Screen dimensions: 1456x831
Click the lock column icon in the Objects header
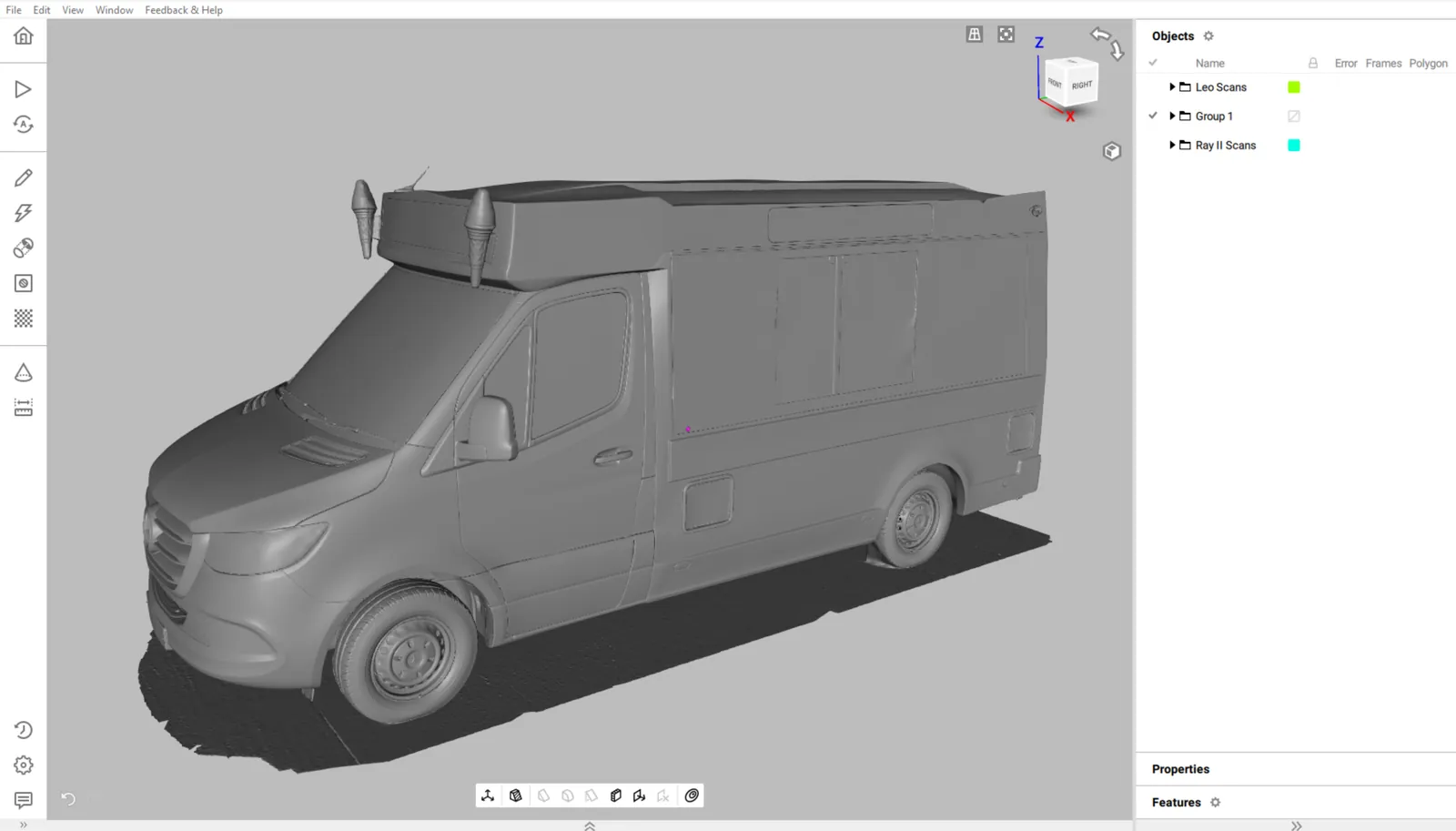(1313, 63)
